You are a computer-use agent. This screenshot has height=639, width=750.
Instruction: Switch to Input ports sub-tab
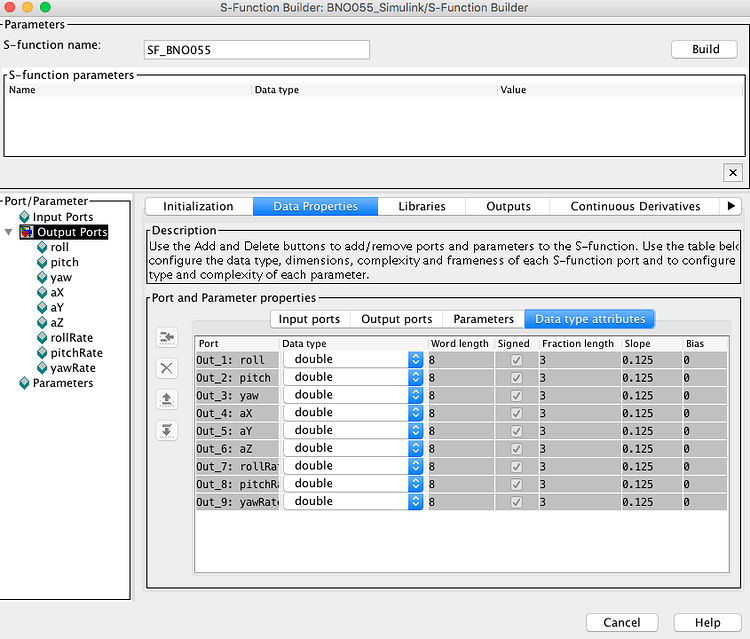click(309, 319)
